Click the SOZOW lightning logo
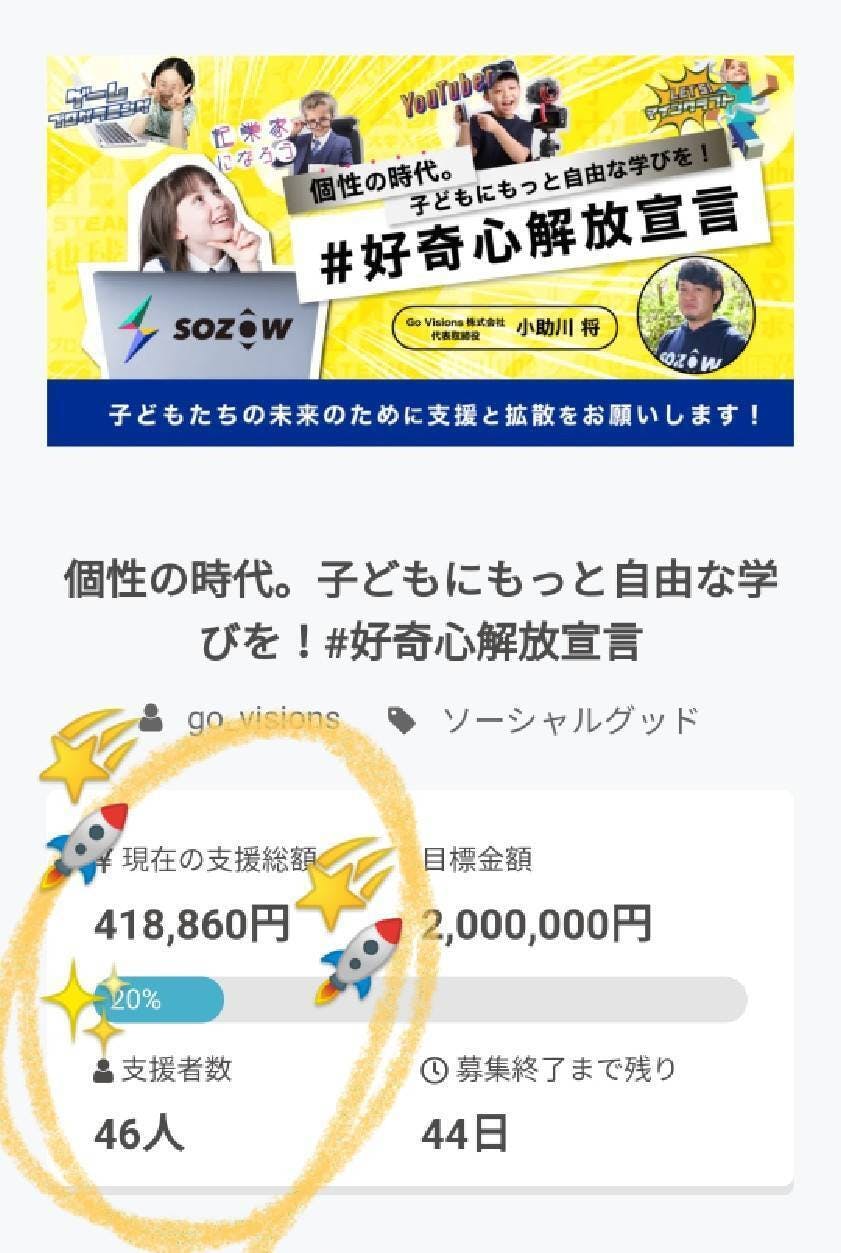 coord(137,329)
